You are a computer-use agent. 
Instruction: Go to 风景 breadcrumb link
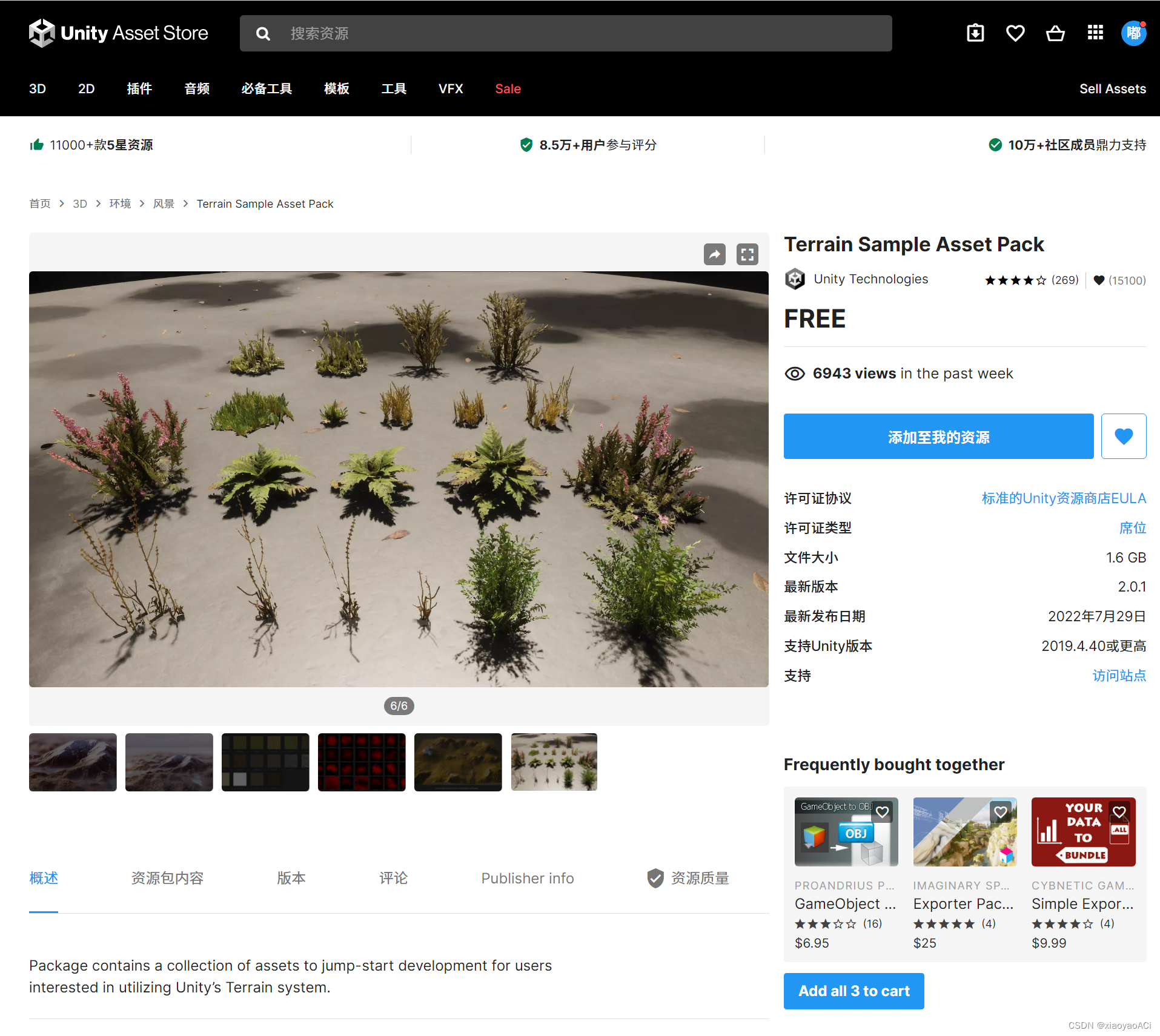[x=164, y=204]
